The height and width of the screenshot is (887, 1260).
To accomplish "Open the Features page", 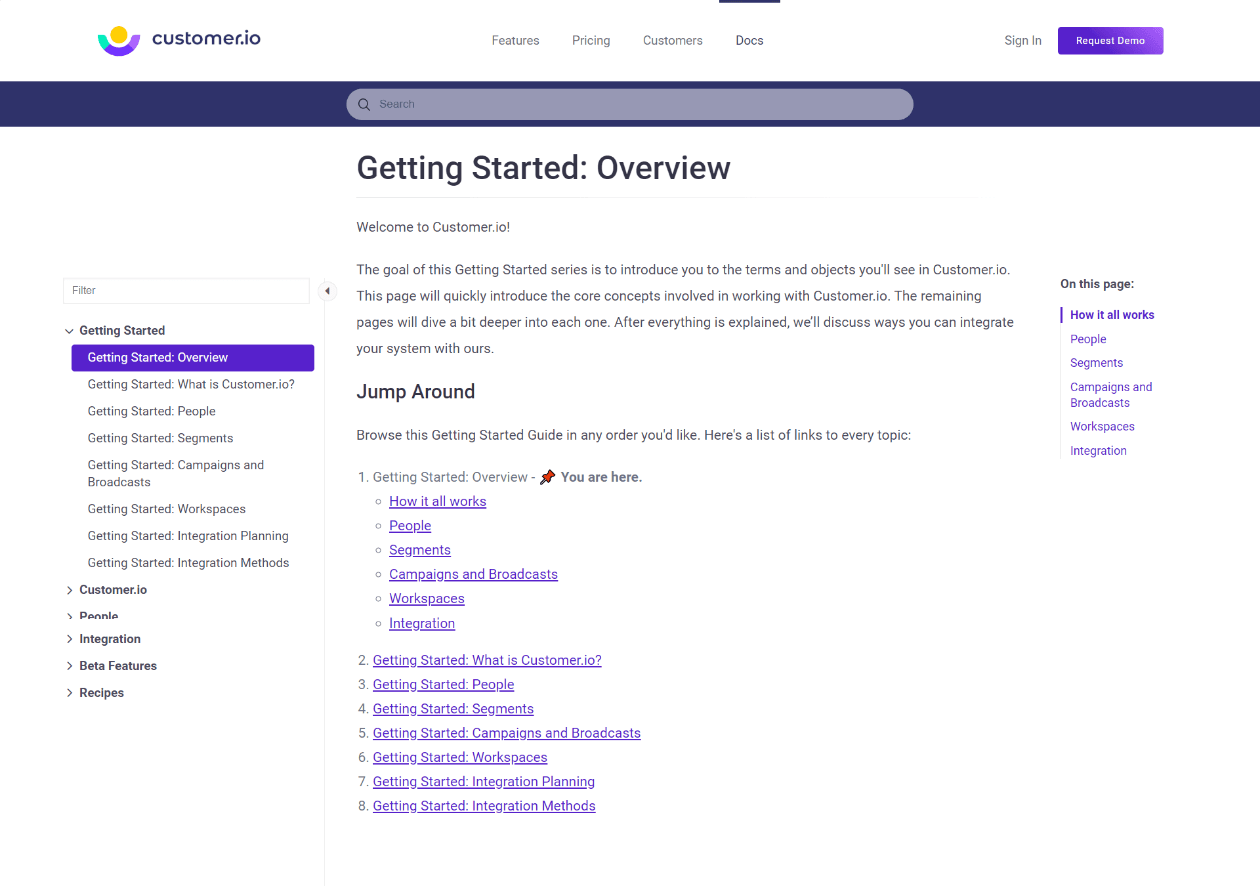I will point(515,40).
